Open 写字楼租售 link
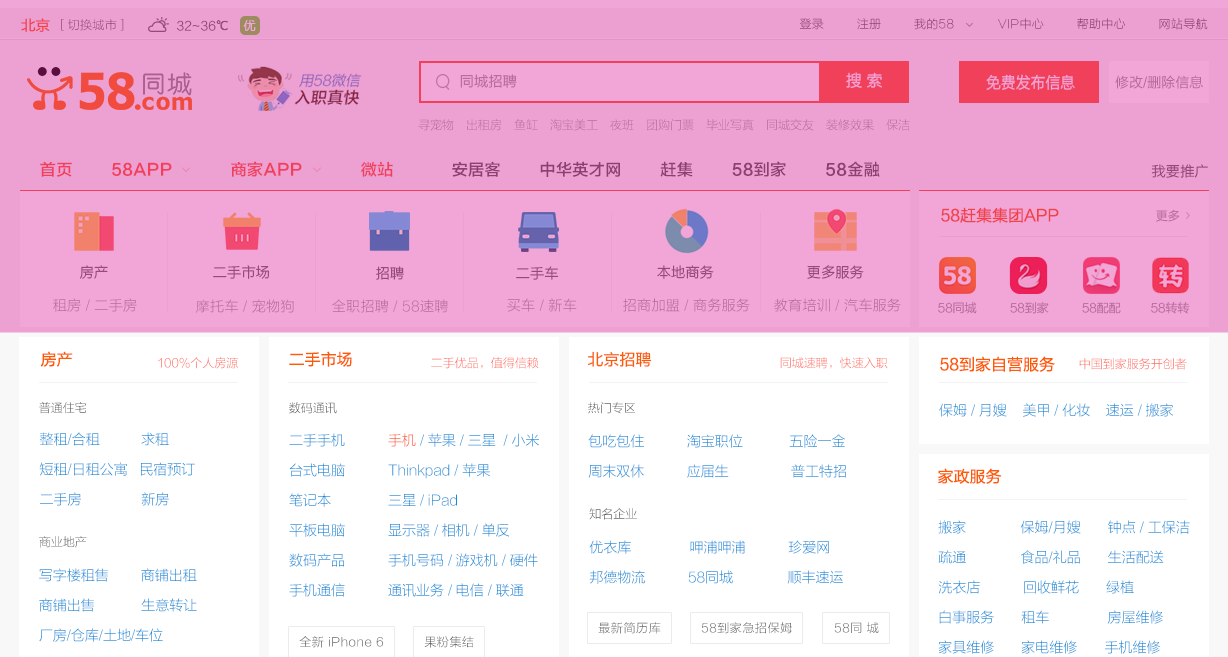Screen dimensions: 1228x657 (74, 575)
